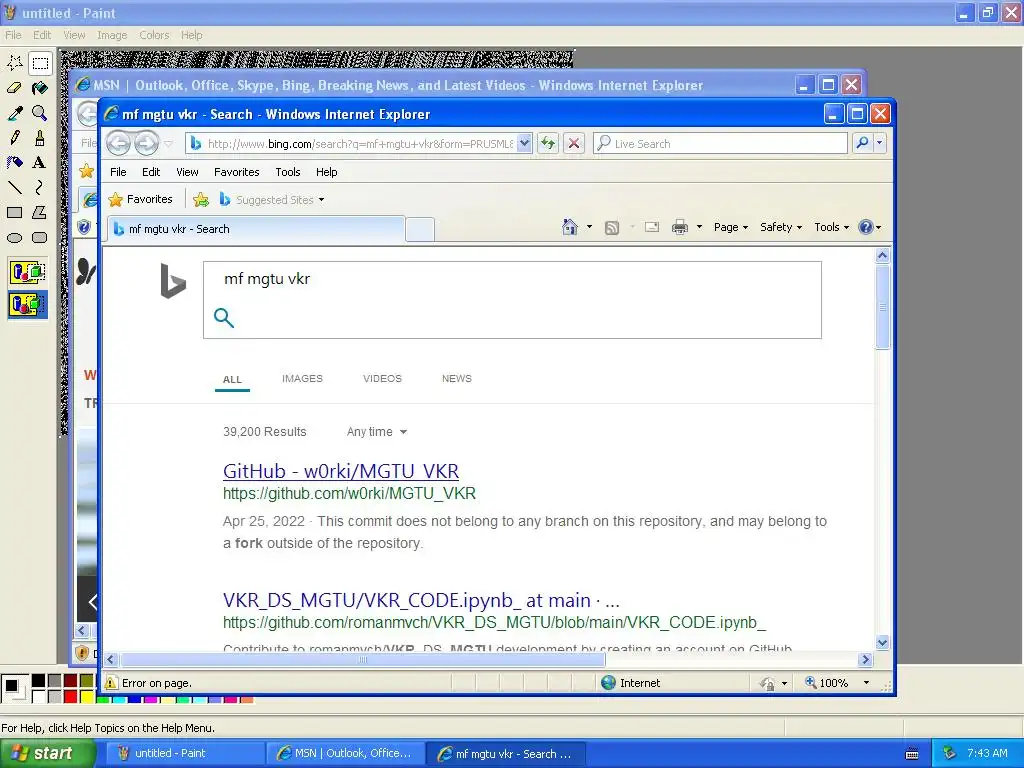This screenshot has width=1024, height=768.
Task: Click the Favorites label button
Action: click(x=141, y=199)
